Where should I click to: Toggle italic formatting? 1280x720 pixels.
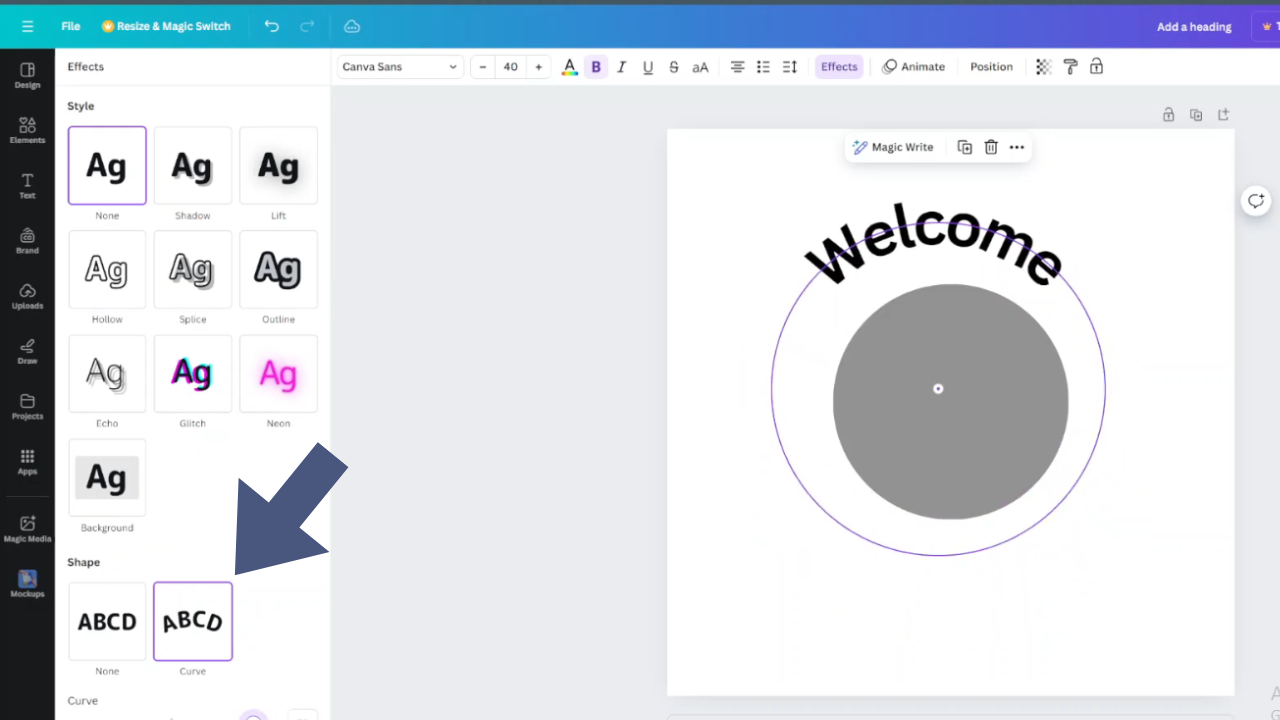point(622,67)
